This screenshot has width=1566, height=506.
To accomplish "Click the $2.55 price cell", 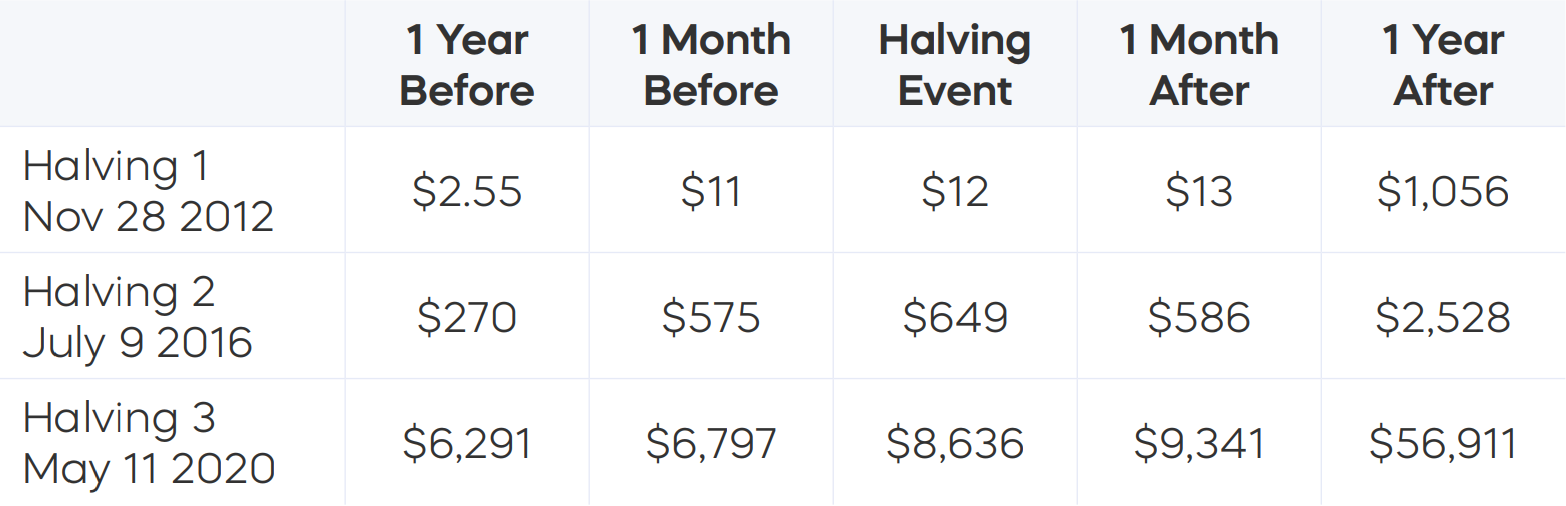I will (467, 191).
